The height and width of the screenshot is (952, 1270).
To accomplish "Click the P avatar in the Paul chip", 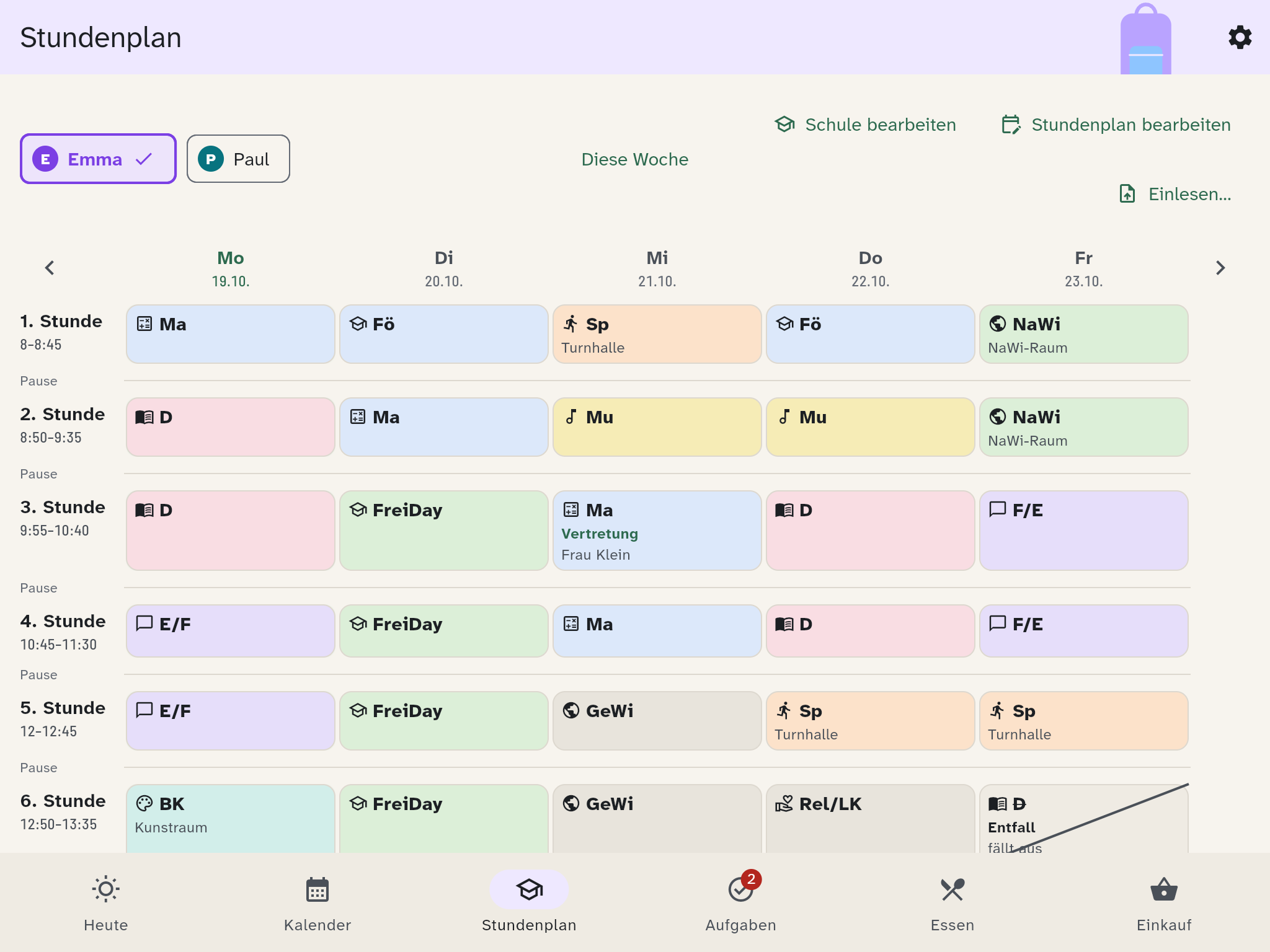I will pyautogui.click(x=211, y=159).
